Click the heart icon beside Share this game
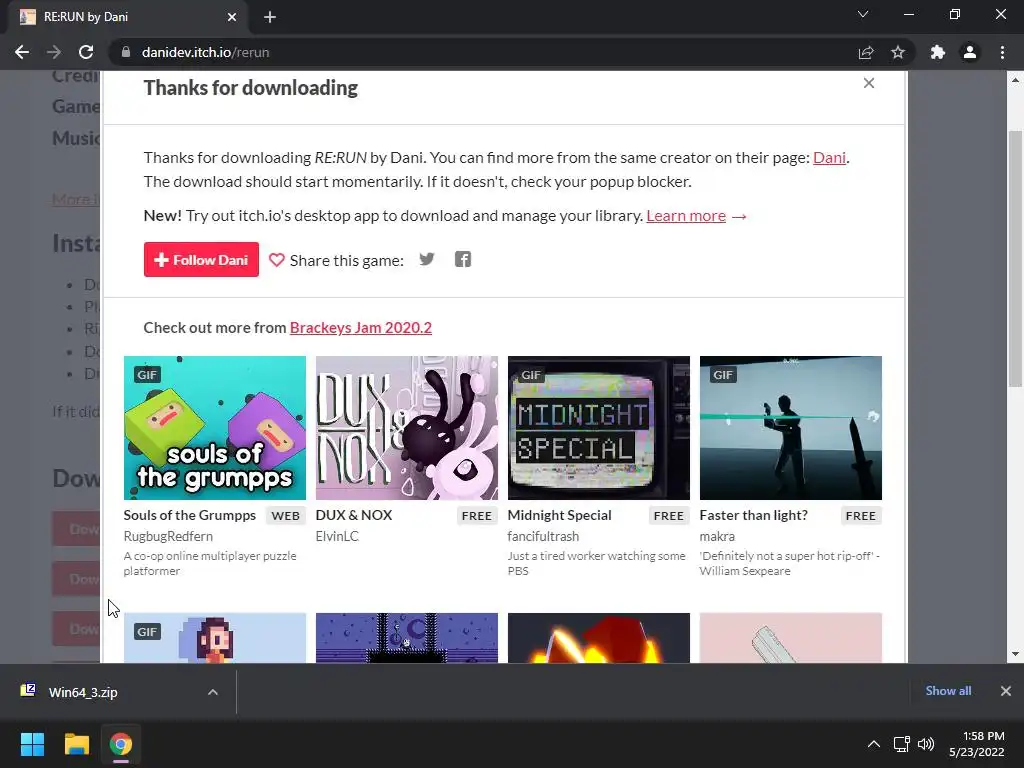 276,260
